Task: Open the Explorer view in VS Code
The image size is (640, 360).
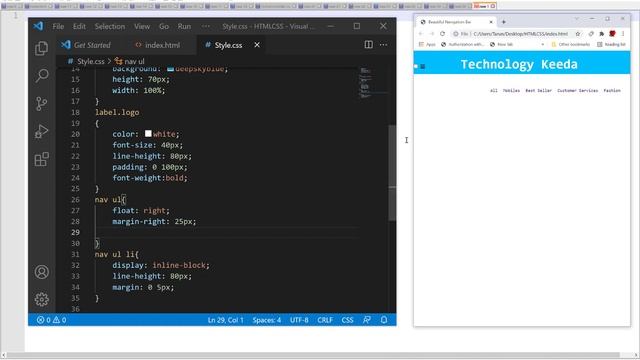Action: (x=41, y=49)
